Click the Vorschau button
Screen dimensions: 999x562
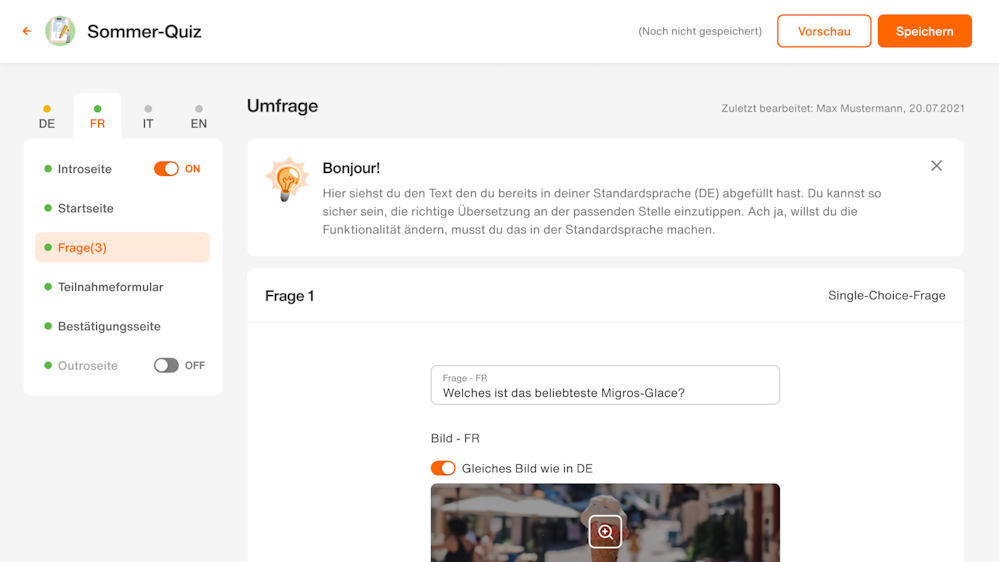tap(824, 31)
